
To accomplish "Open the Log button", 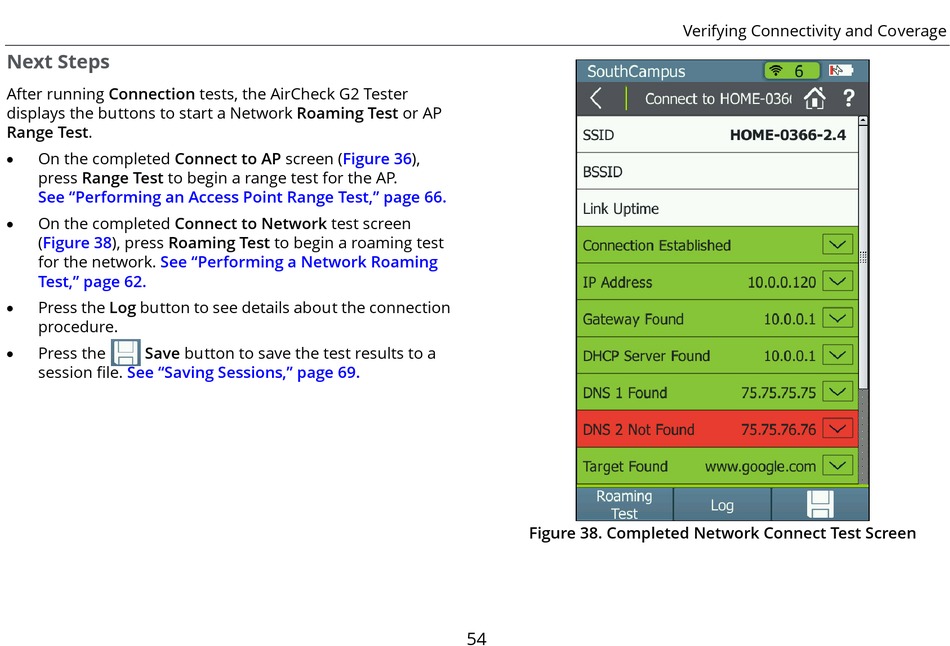I will pos(722,505).
